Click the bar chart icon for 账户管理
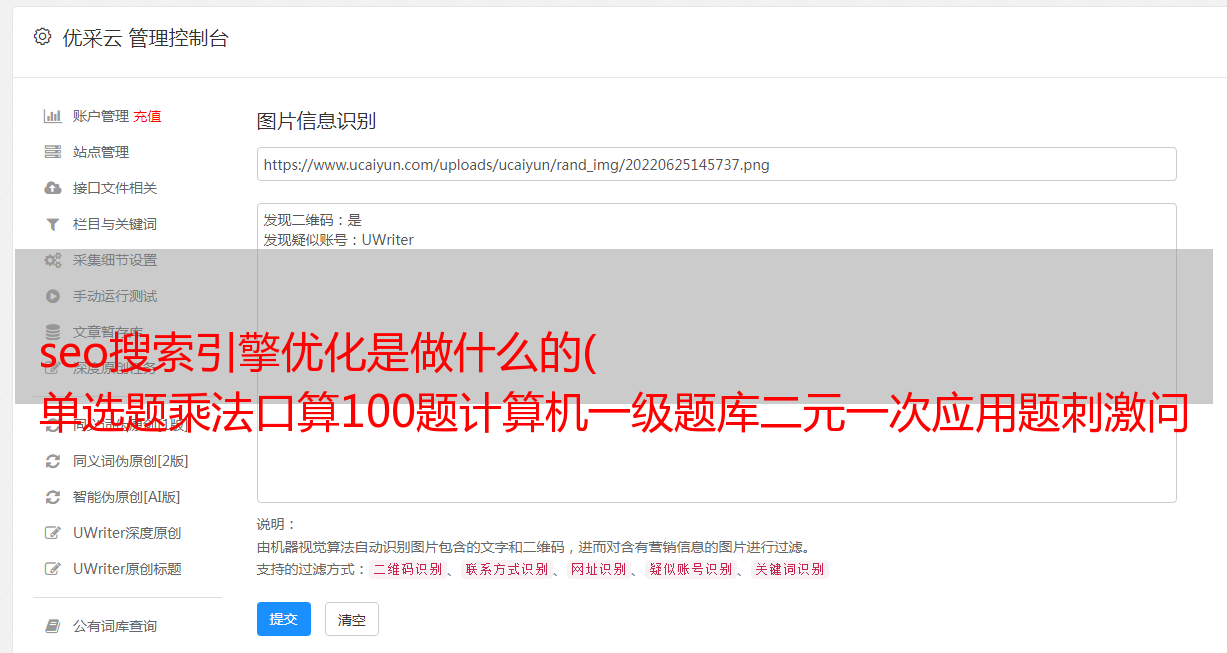This screenshot has width=1227, height=653. pyautogui.click(x=53, y=116)
